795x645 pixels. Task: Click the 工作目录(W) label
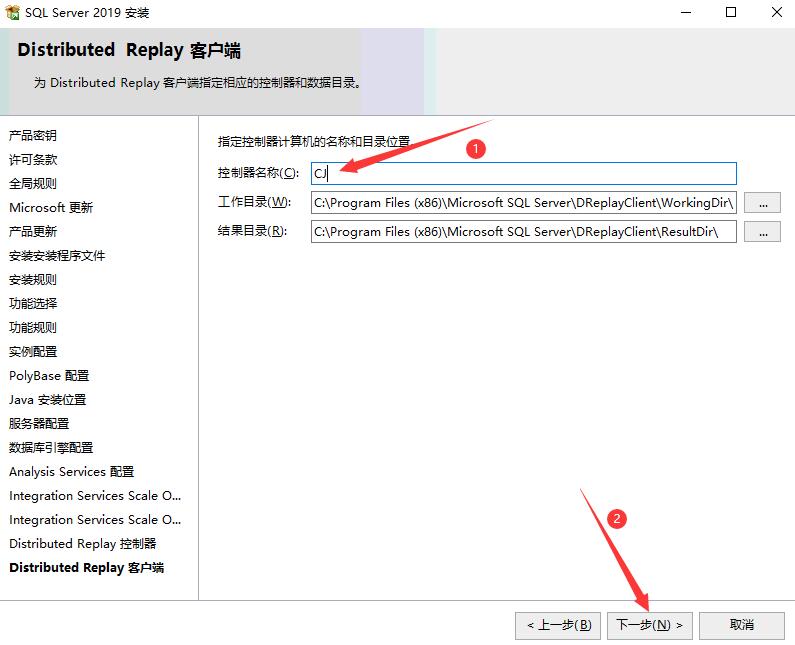pos(255,202)
